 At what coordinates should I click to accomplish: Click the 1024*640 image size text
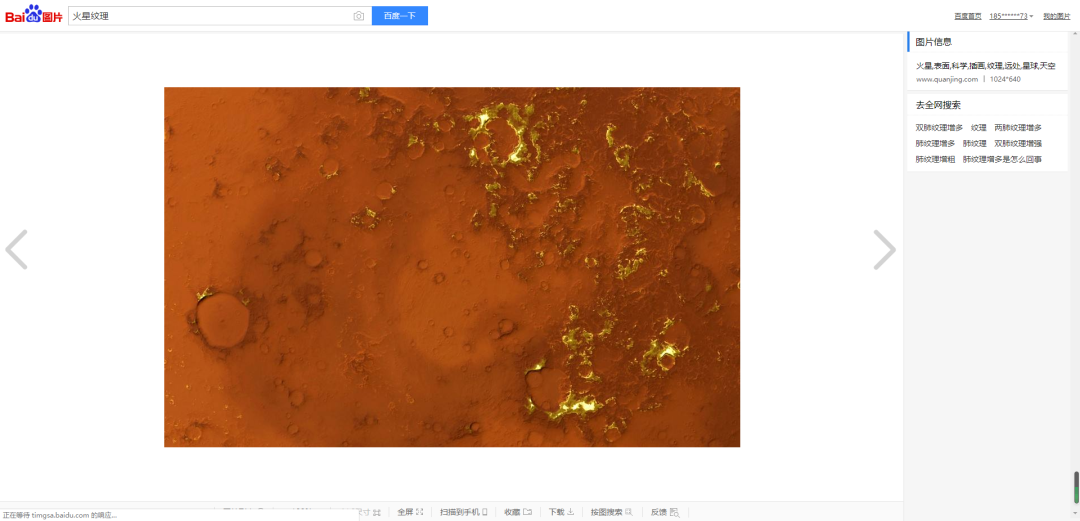click(1005, 79)
